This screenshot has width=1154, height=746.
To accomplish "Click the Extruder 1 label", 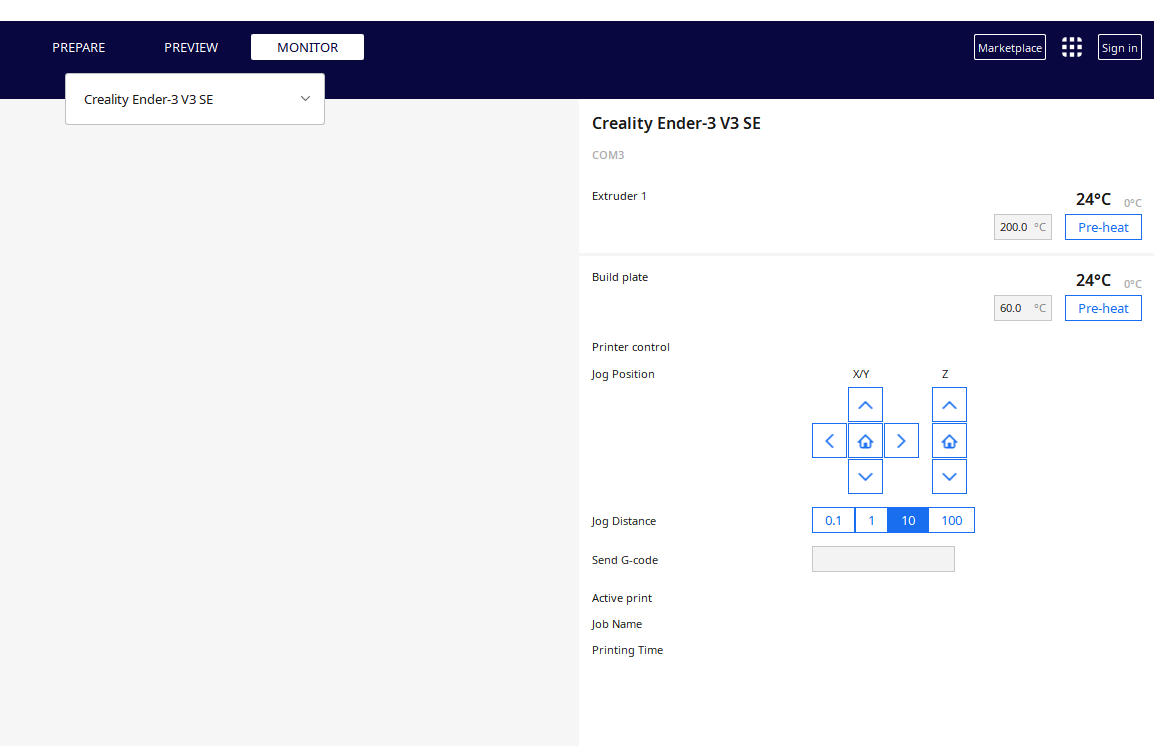I will pyautogui.click(x=619, y=196).
